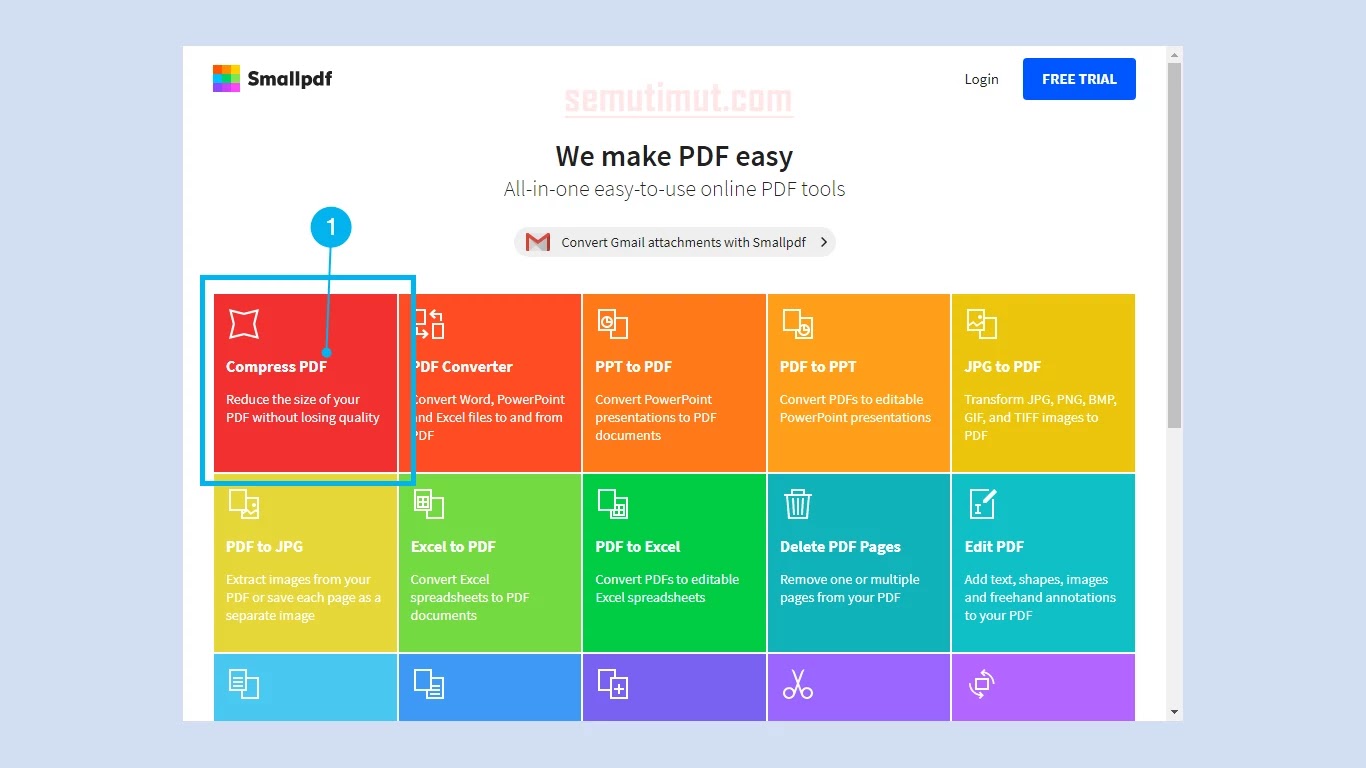Click the Compress PDF tile icon

pyautogui.click(x=244, y=323)
